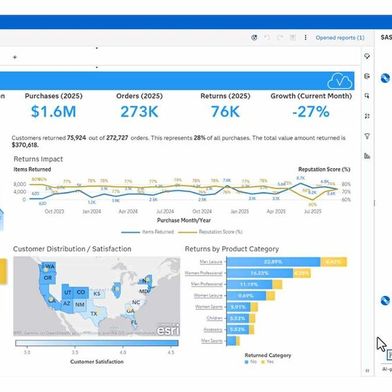Click the upper SAS assistant avatar icon

385,78
